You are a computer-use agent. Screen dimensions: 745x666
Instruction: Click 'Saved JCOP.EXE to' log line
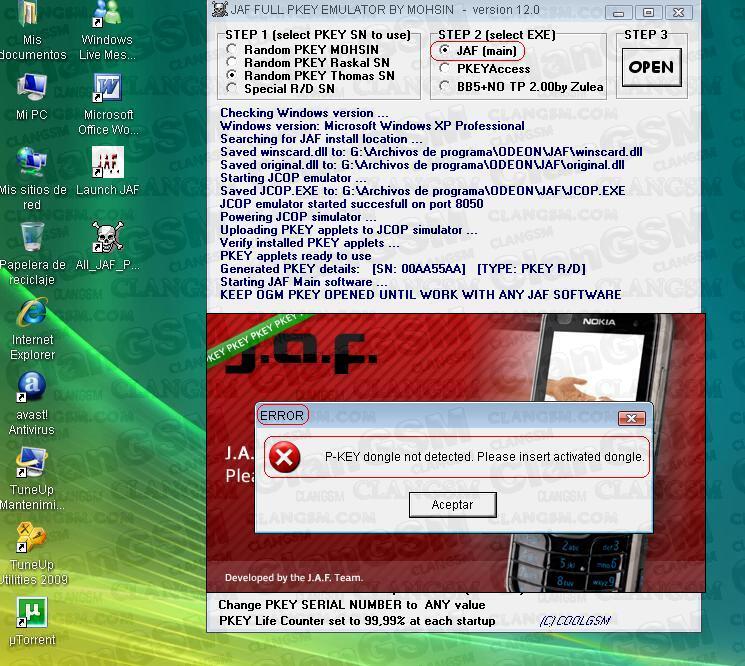pos(423,191)
